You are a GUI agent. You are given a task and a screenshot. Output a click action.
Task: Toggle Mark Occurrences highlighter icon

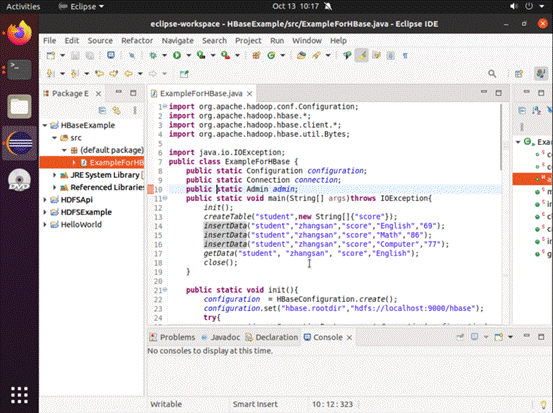click(361, 55)
